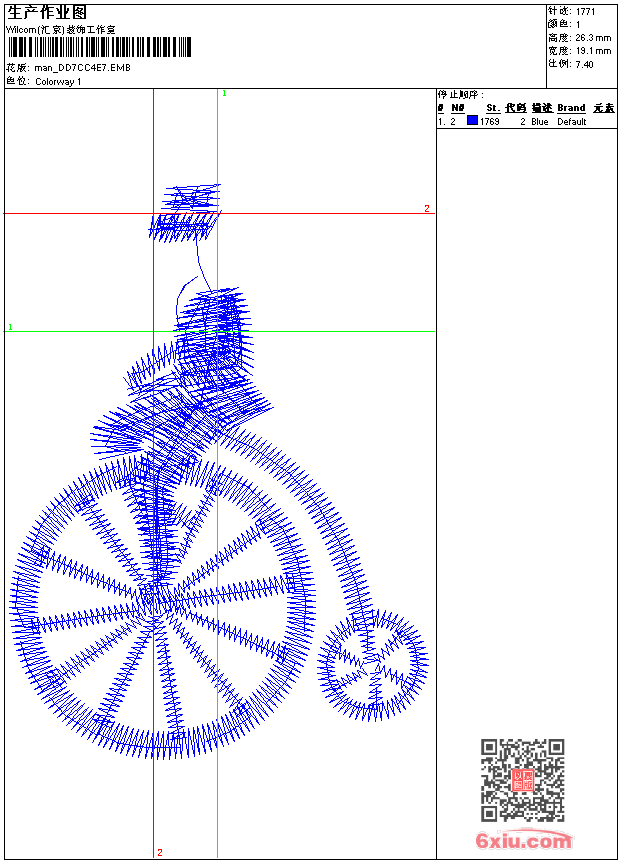Click the stitch count value 1771

pos(586,11)
